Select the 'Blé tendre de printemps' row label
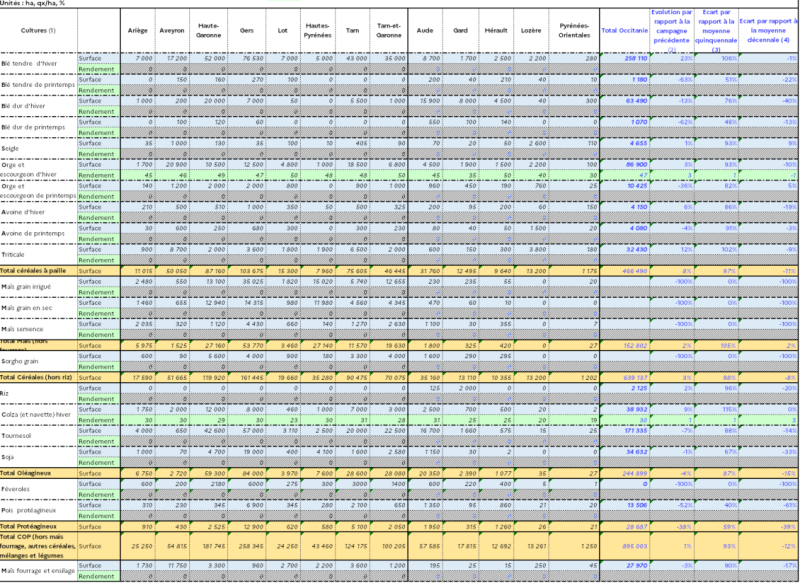The width and height of the screenshot is (800, 583). coord(38,85)
